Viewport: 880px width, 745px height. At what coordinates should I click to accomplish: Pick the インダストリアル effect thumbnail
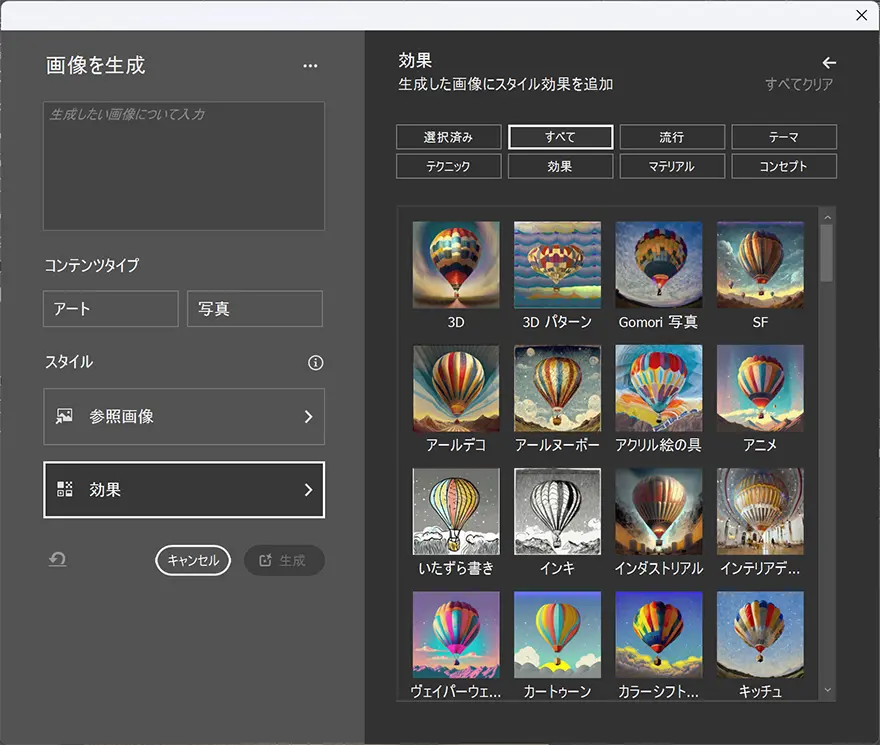point(659,511)
